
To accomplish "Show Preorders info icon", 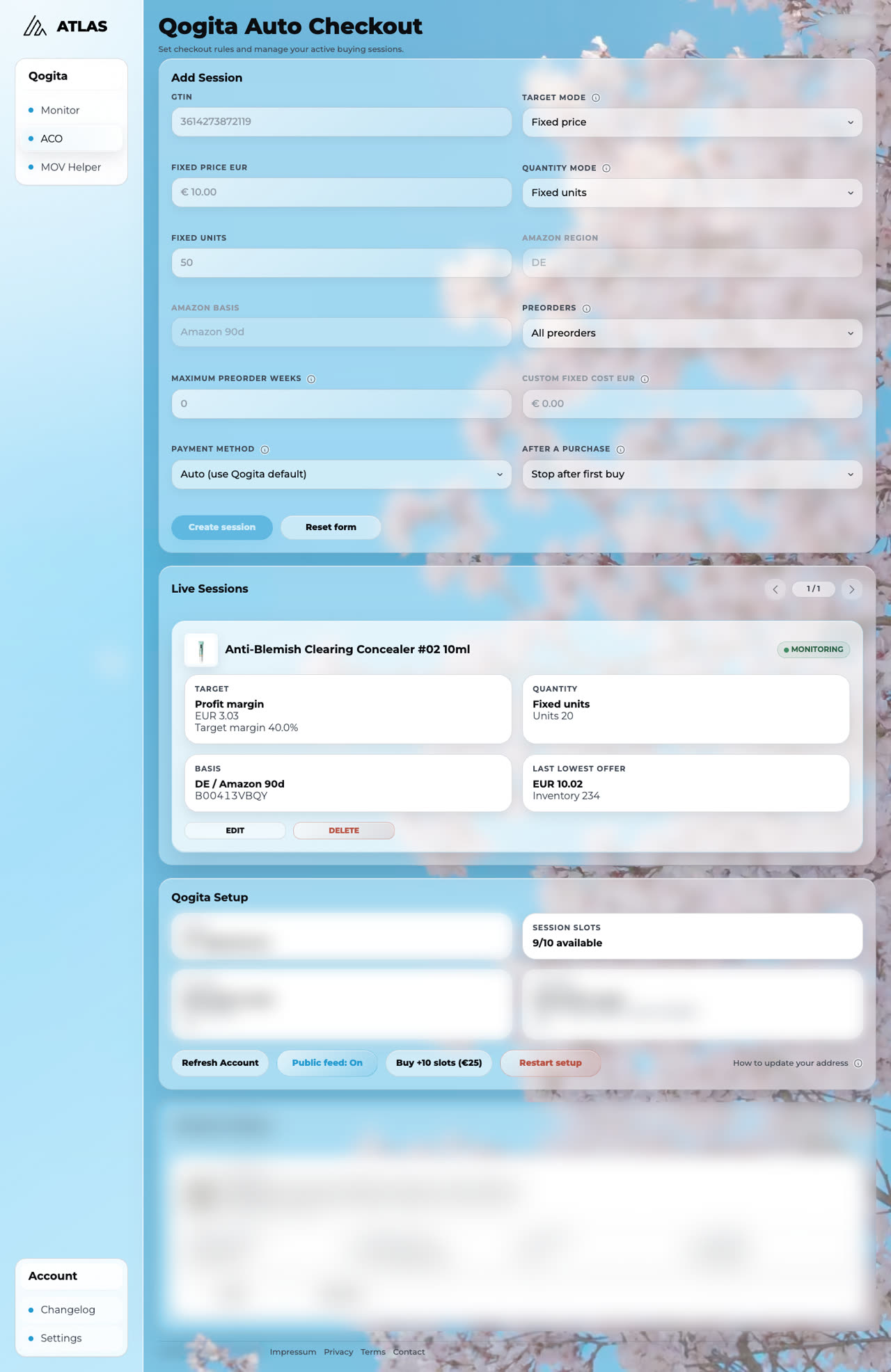I will tap(586, 308).
